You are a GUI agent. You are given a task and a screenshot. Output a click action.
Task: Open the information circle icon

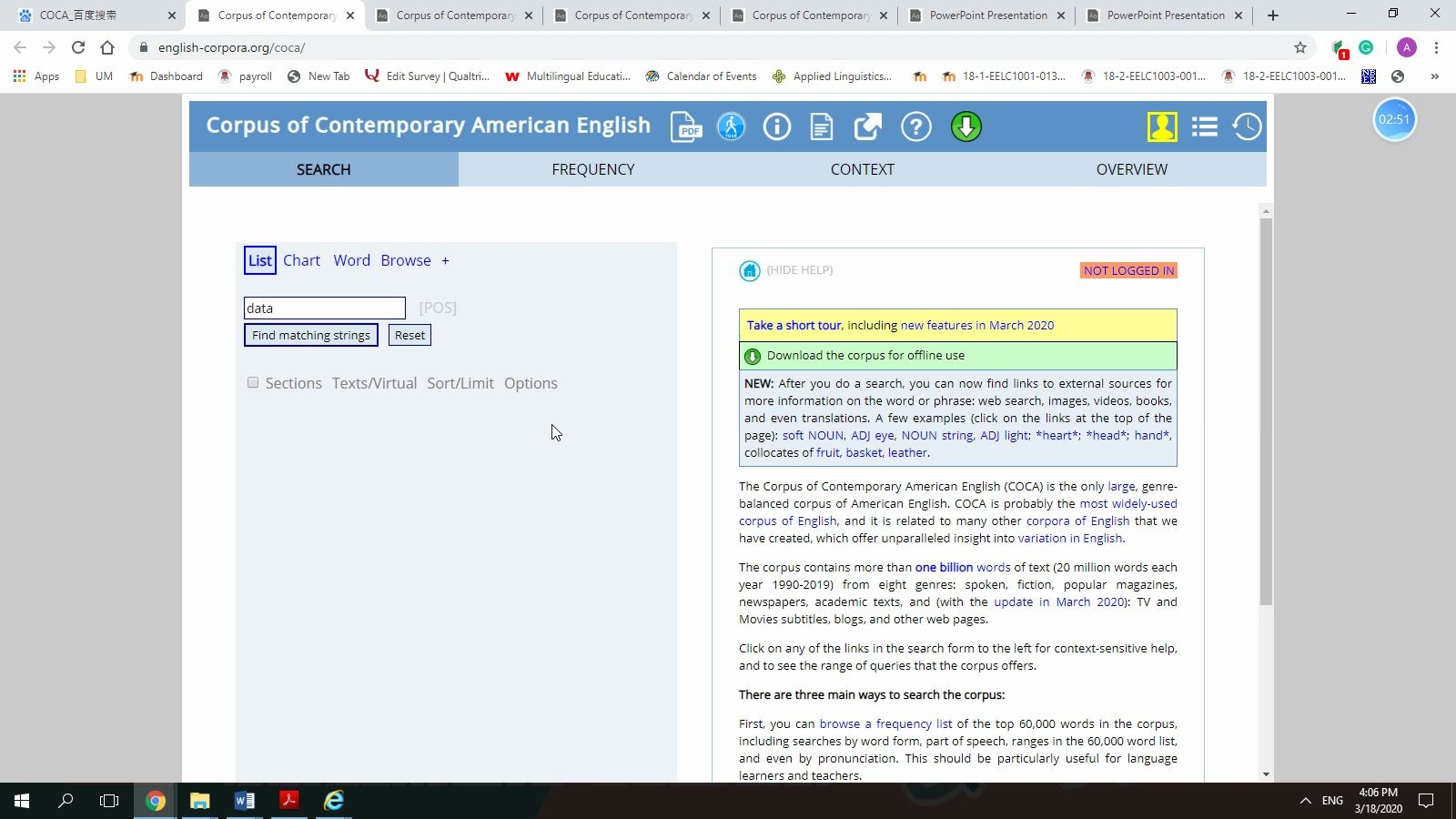(x=777, y=126)
